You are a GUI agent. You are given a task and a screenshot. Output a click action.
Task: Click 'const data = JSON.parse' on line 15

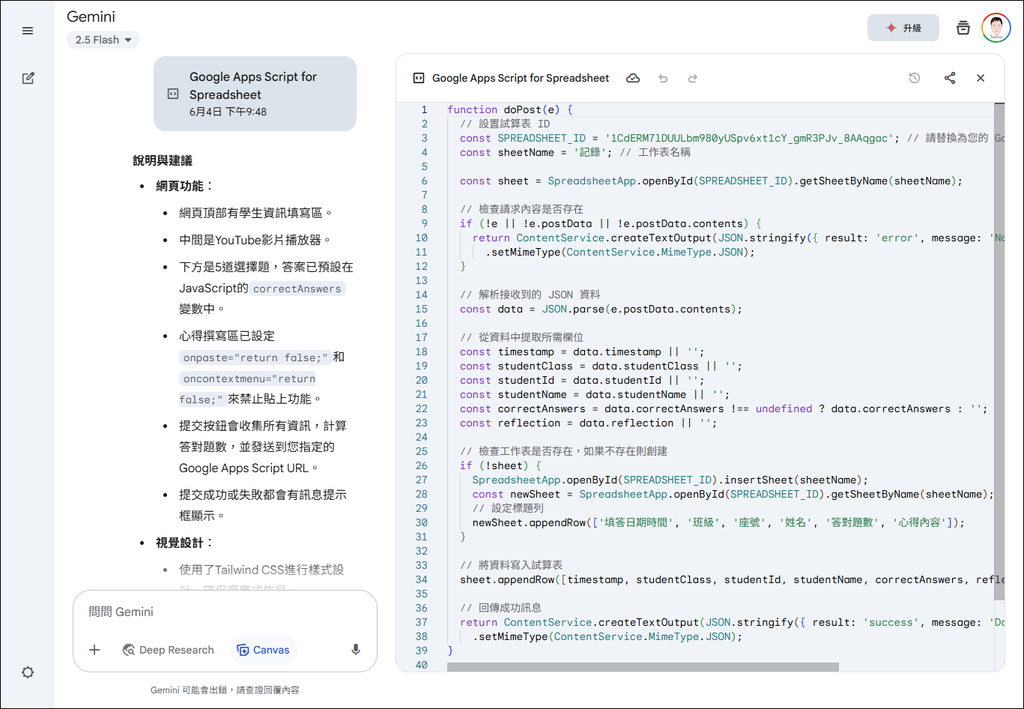pyautogui.click(x=601, y=309)
